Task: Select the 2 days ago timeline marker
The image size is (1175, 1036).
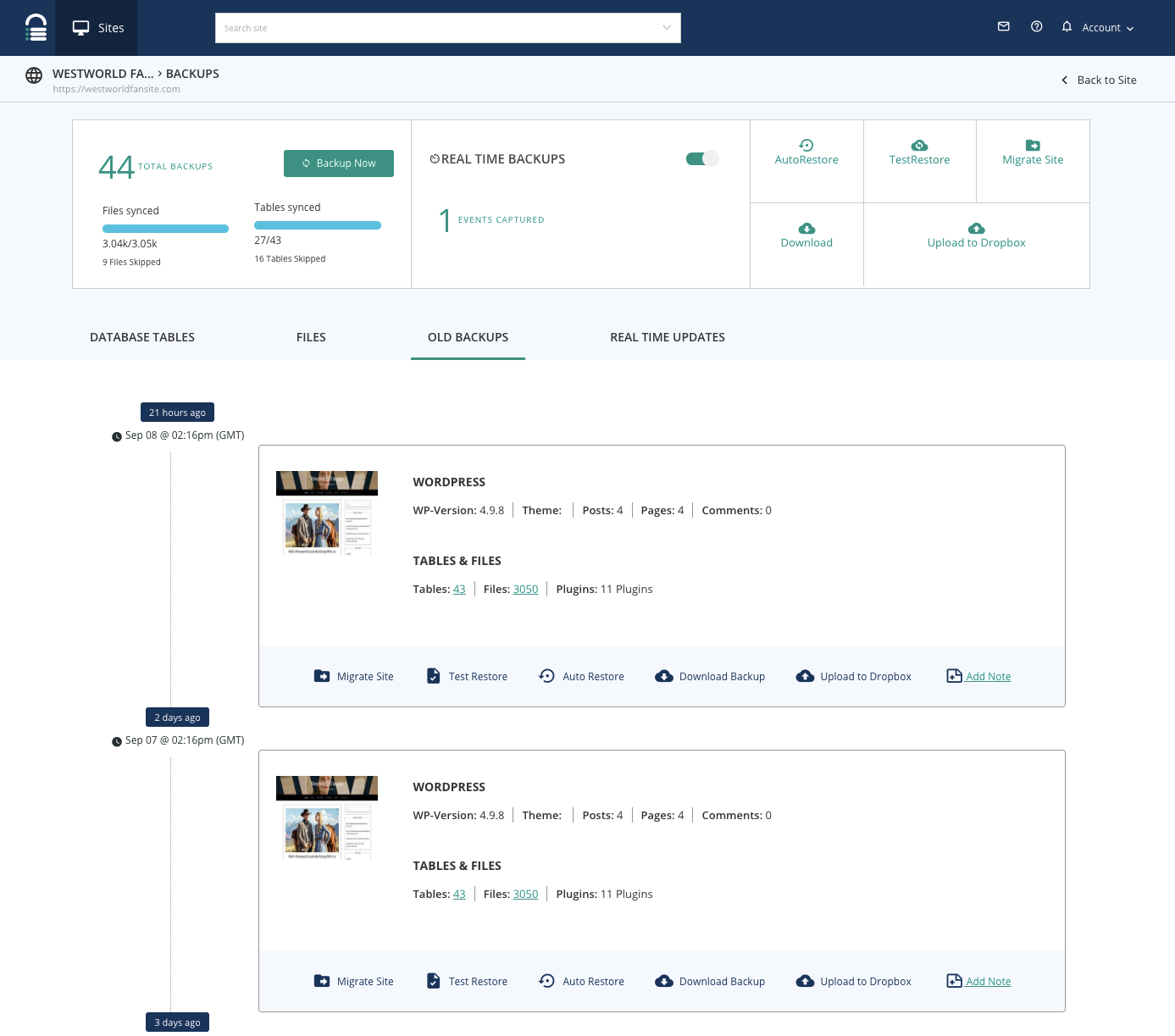Action: pyautogui.click(x=177, y=717)
